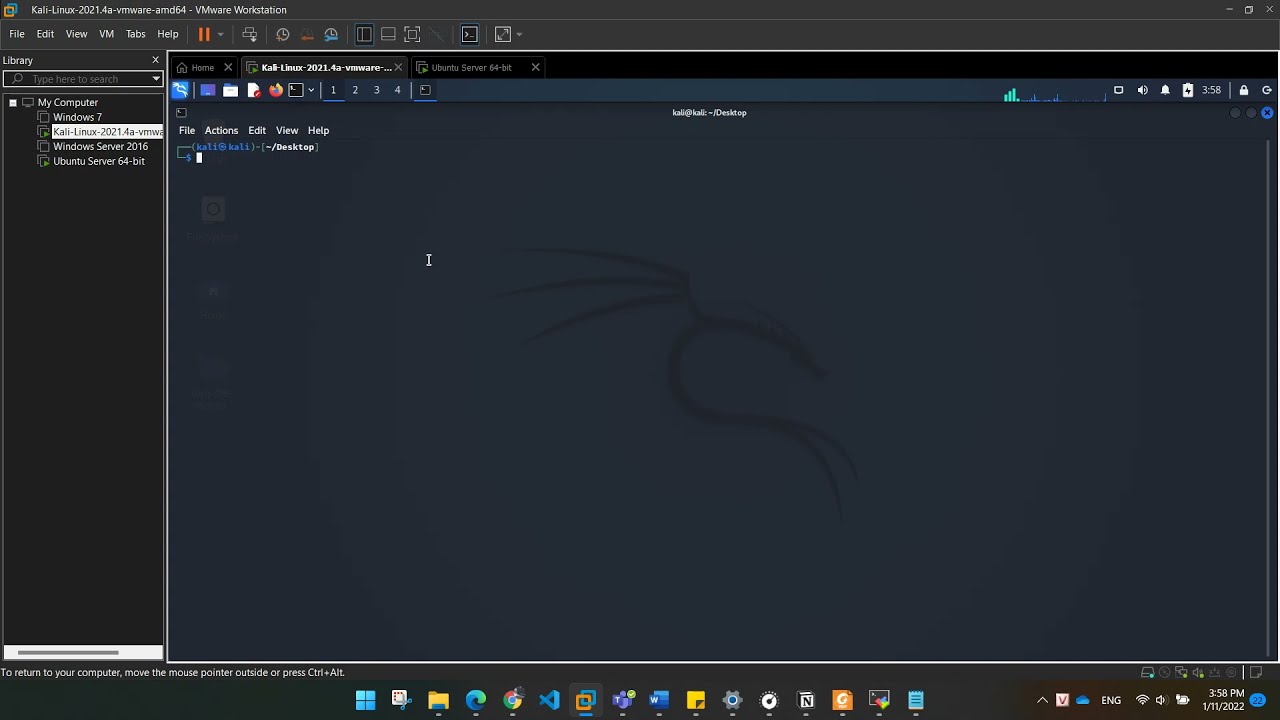Toggle the thumbnail bar view
The image size is (1280, 720).
tap(388, 34)
